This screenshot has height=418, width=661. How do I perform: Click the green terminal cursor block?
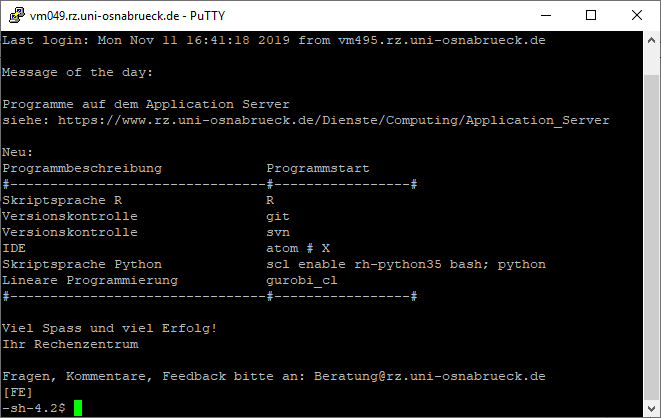pos(78,408)
